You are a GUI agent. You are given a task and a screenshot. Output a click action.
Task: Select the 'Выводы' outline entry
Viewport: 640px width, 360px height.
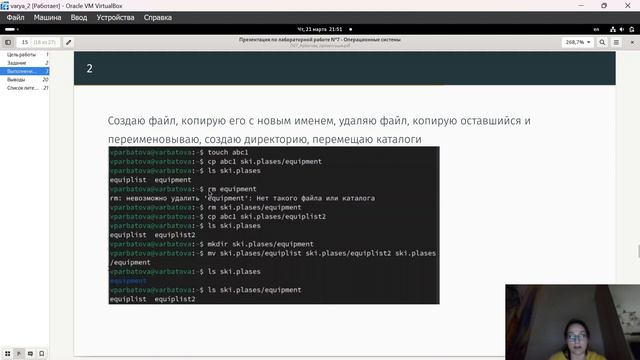pos(25,80)
